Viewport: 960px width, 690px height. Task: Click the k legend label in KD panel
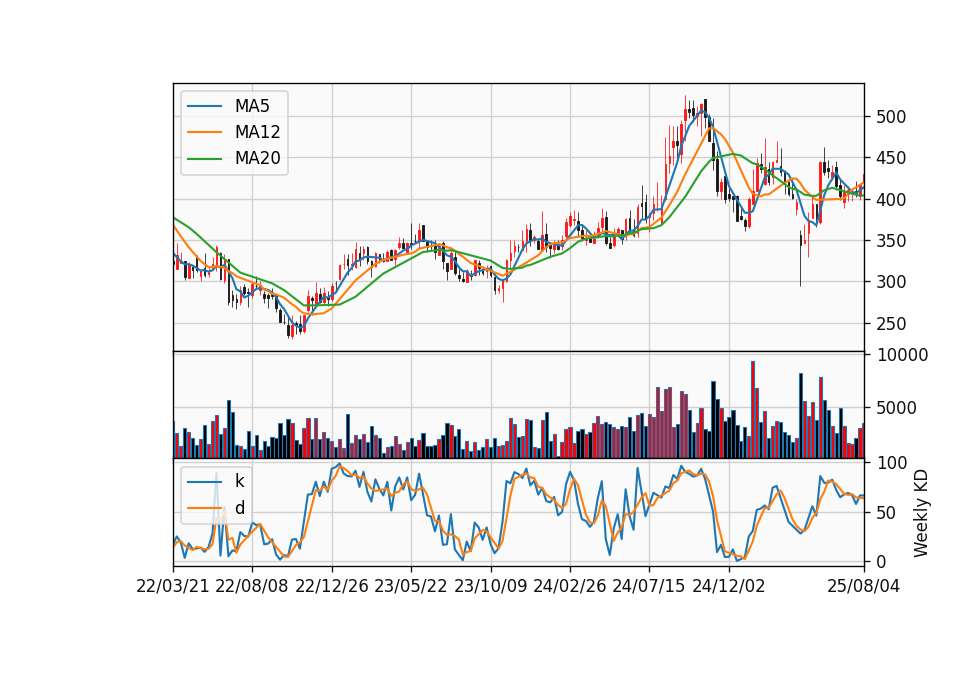click(239, 481)
